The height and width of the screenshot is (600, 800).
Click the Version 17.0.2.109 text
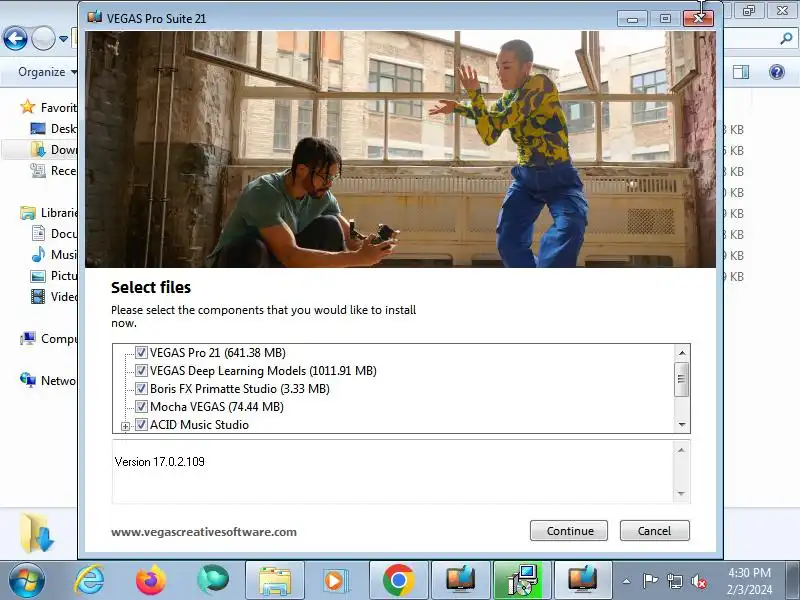(x=160, y=462)
